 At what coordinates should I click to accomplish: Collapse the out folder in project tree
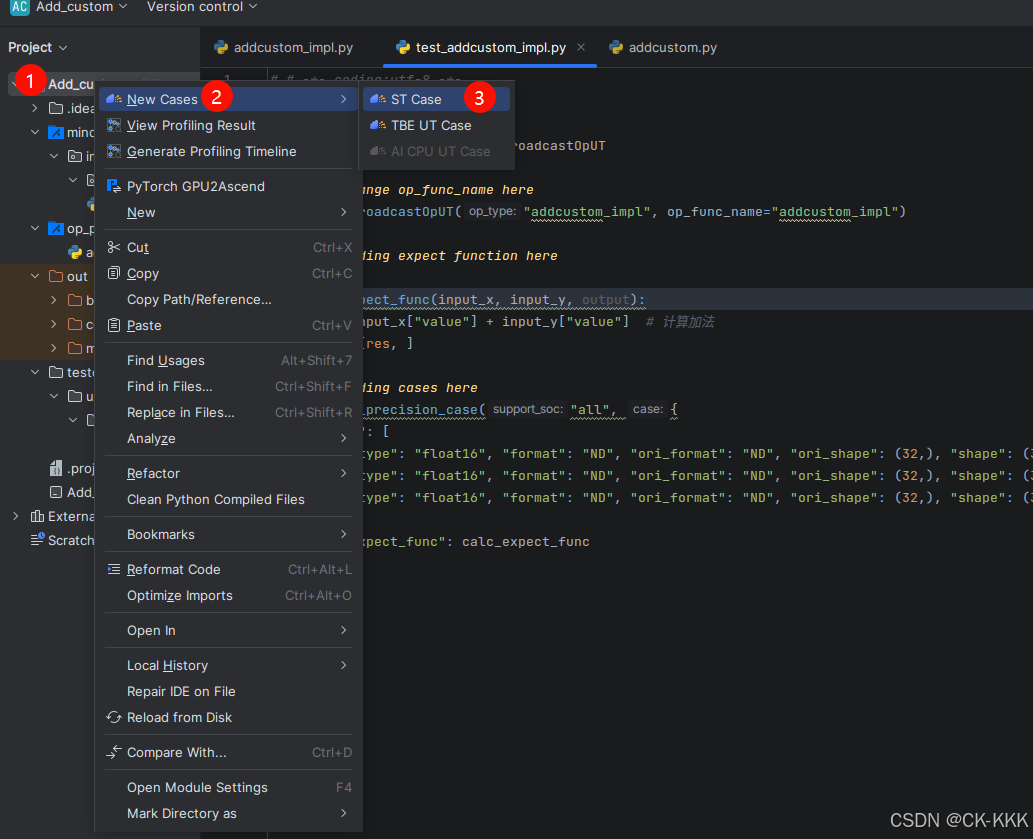tap(35, 276)
